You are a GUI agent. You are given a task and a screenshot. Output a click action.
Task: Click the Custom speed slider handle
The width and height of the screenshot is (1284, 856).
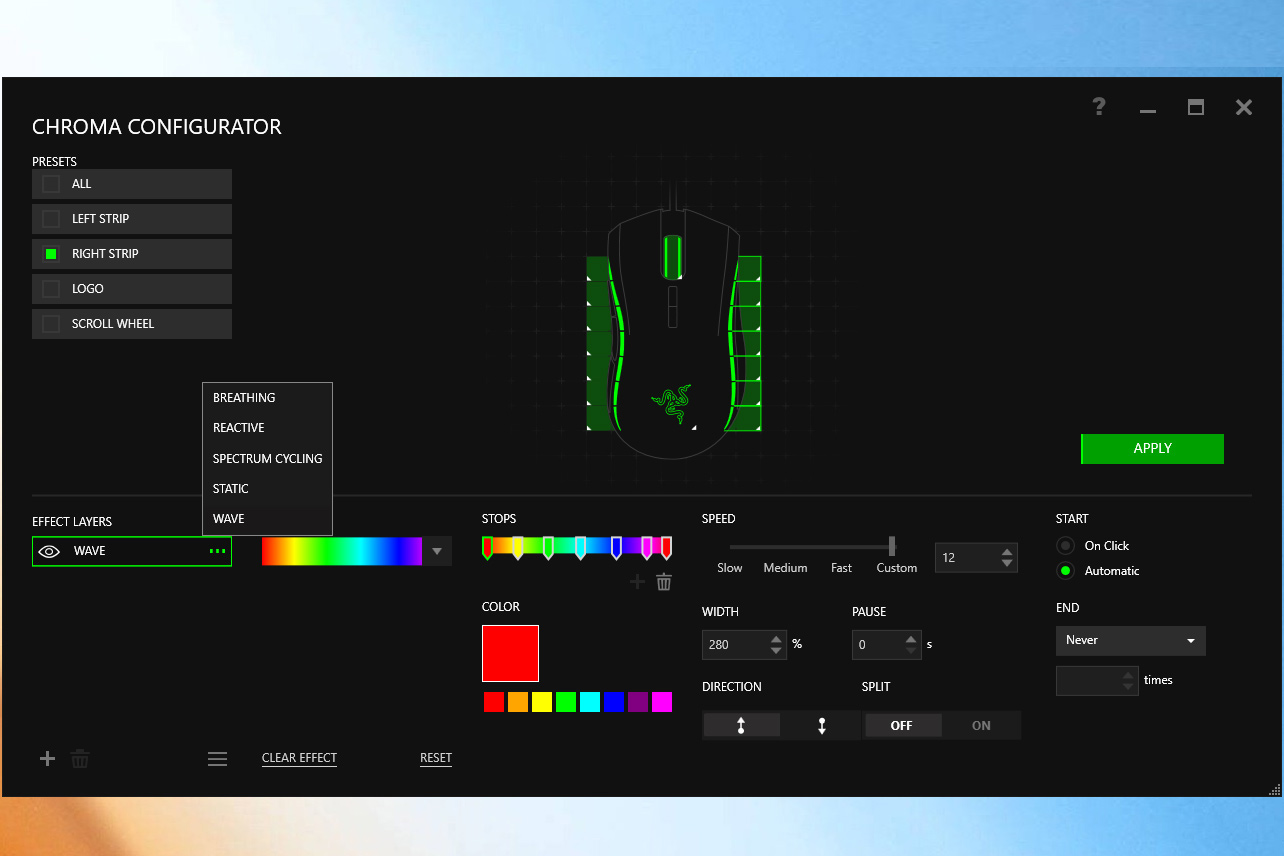(x=892, y=546)
